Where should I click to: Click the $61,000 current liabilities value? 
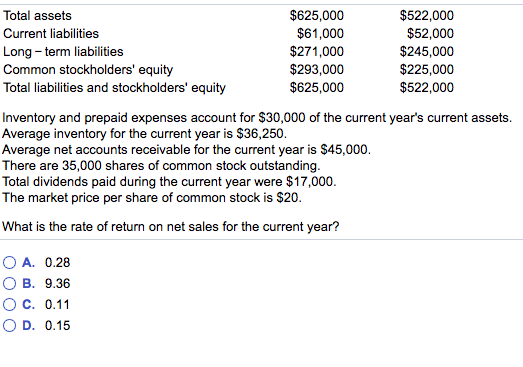tap(320, 34)
